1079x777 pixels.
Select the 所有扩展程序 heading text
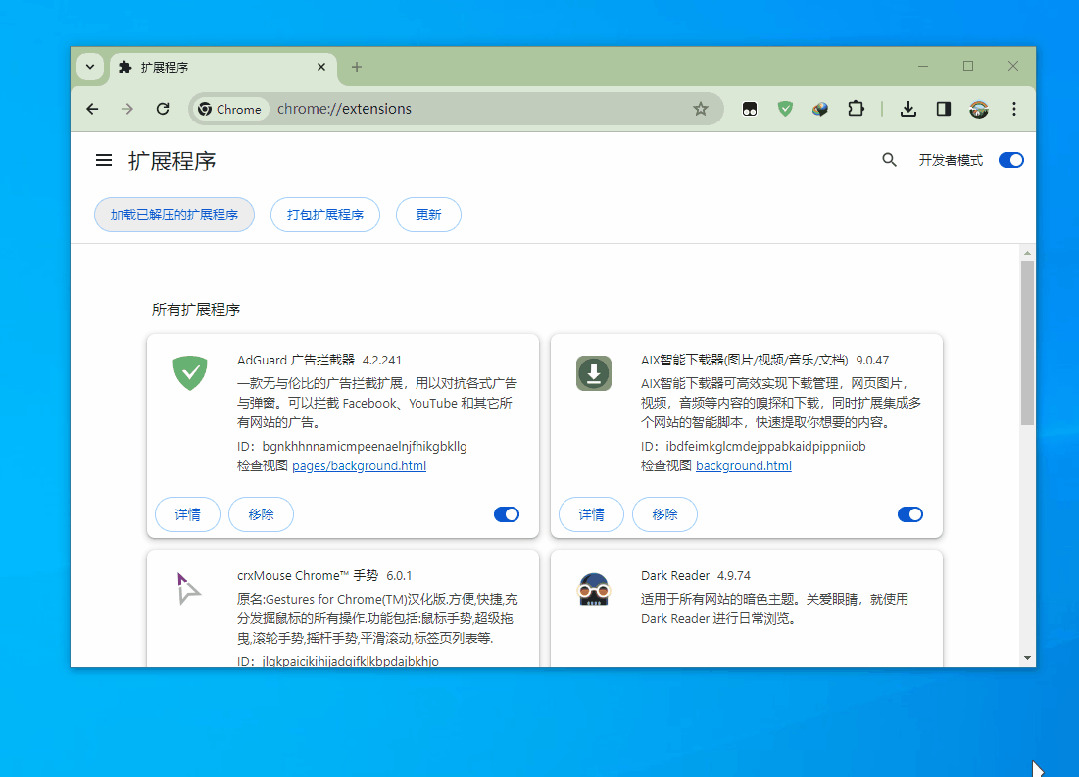[196, 310]
